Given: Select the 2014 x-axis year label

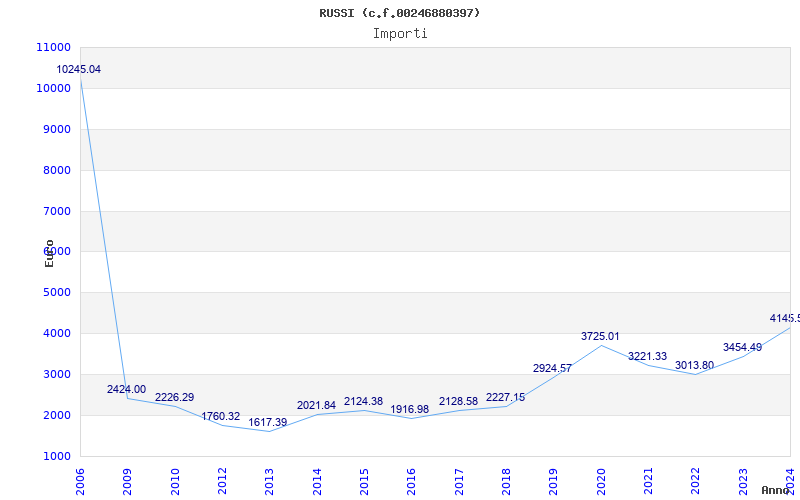Looking at the screenshot, I should [x=317, y=482].
